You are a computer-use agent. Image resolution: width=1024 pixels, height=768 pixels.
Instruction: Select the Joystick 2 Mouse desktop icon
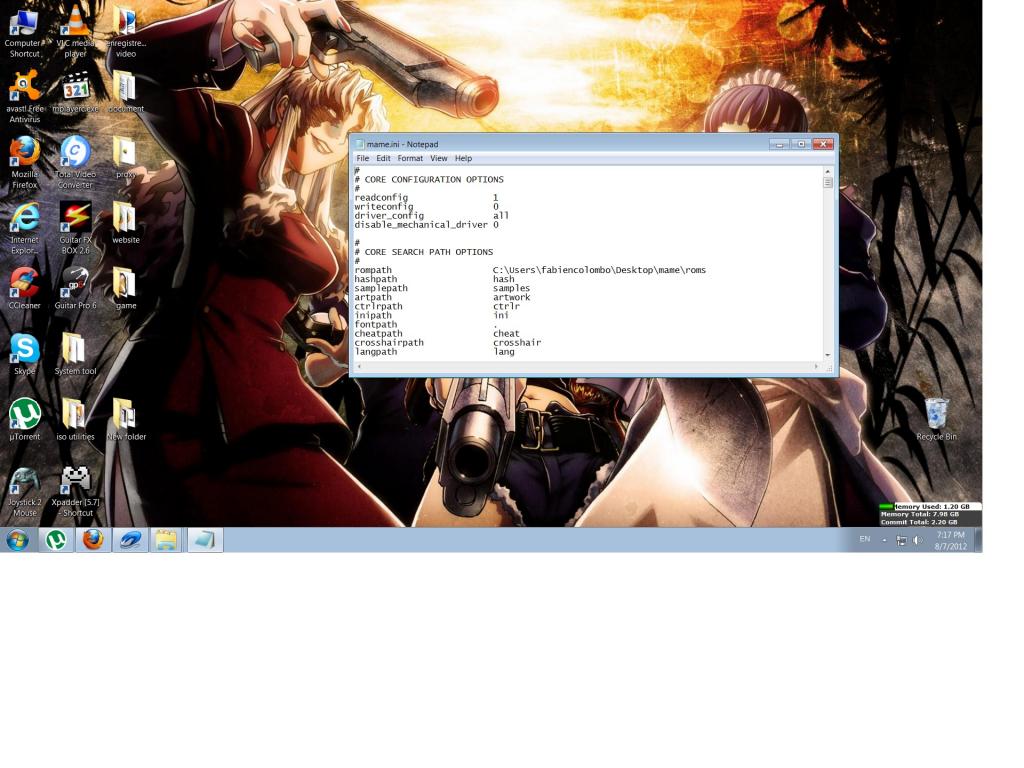[24, 491]
